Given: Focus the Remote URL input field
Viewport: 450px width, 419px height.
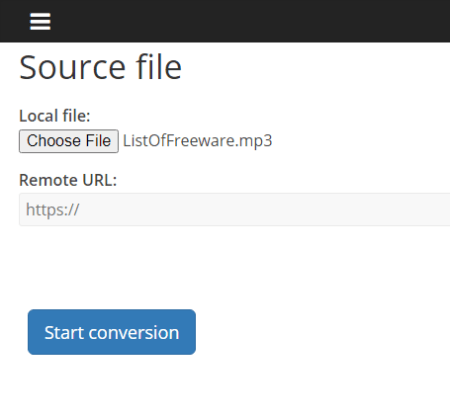Looking at the screenshot, I should [234, 209].
